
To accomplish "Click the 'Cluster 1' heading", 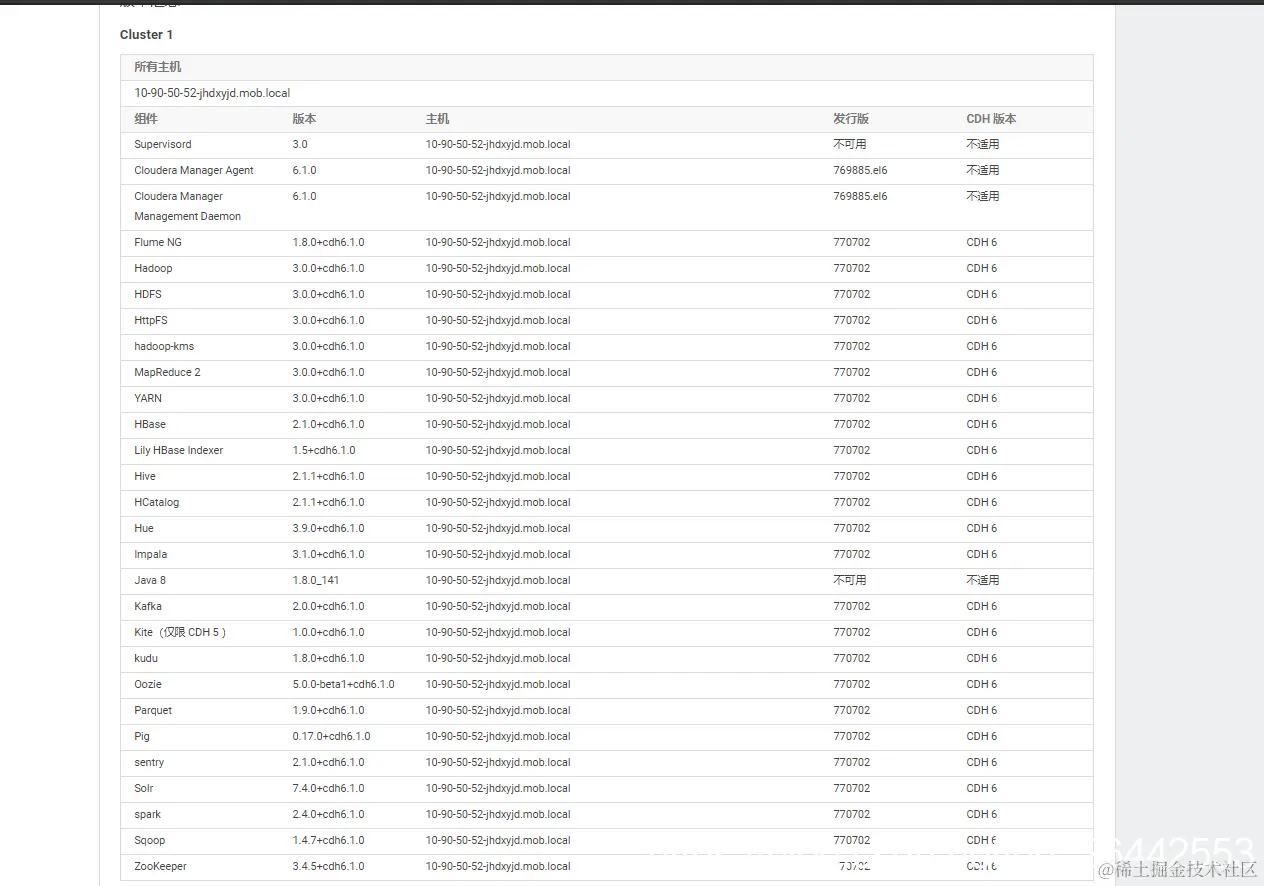I will 146,35.
